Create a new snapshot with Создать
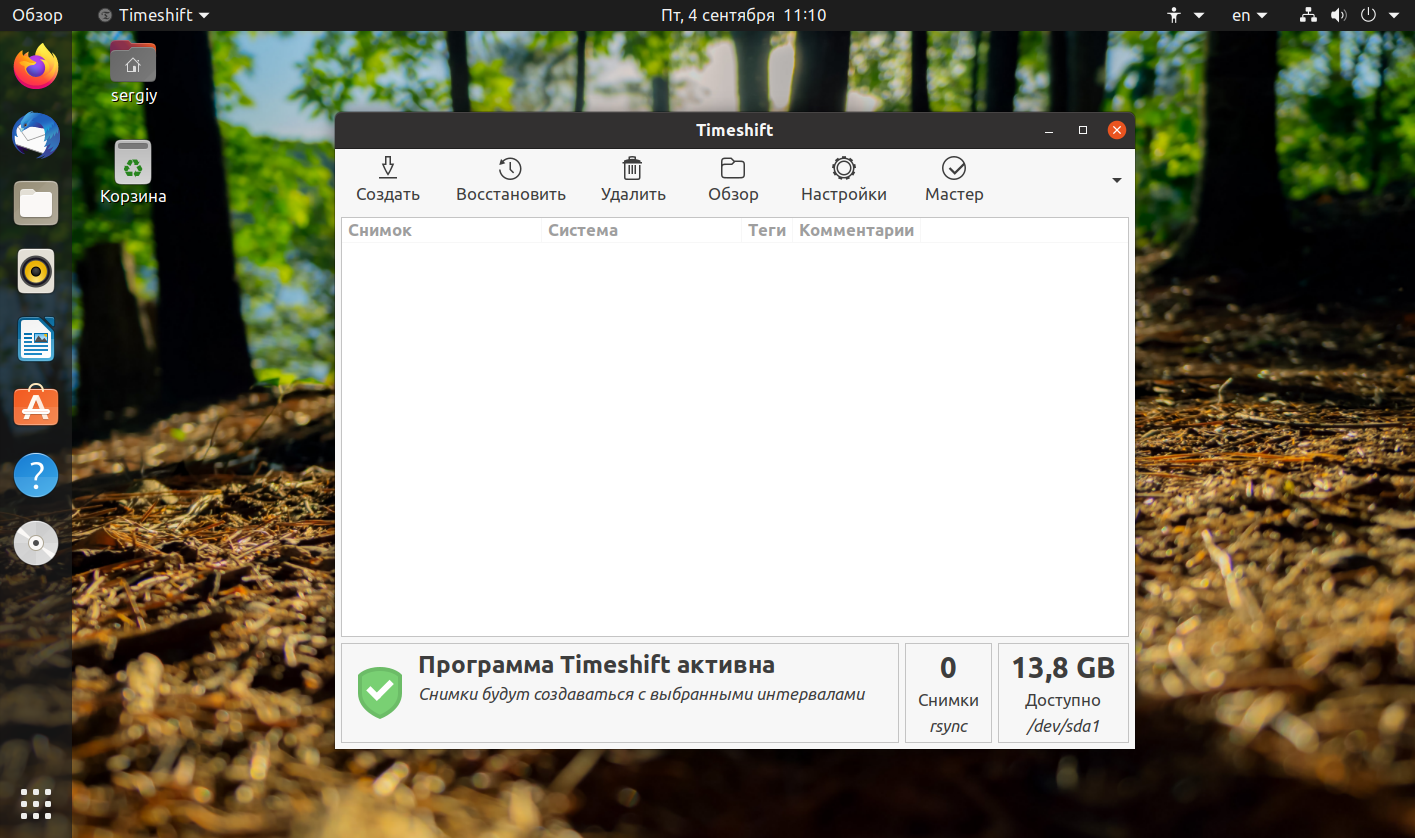 pyautogui.click(x=388, y=180)
